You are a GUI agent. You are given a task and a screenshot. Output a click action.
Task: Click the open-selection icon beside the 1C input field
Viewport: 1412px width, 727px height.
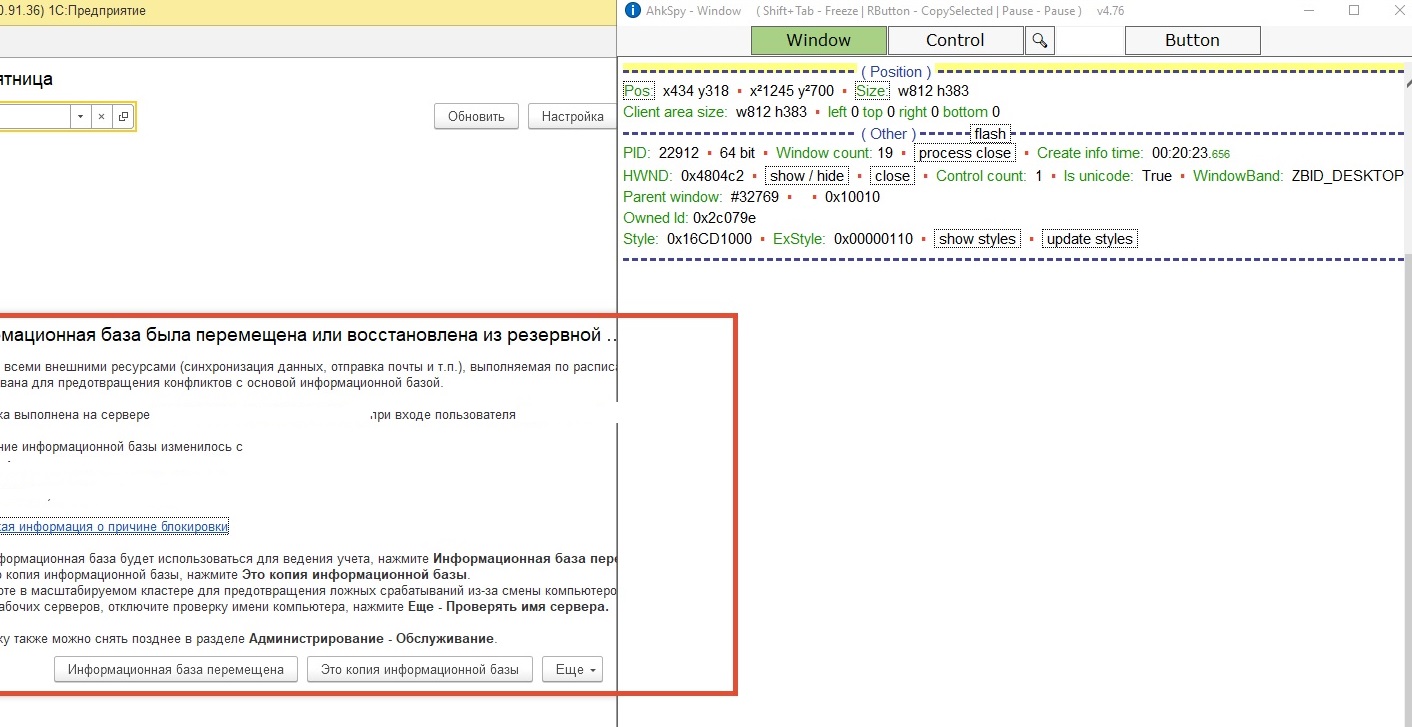122,117
